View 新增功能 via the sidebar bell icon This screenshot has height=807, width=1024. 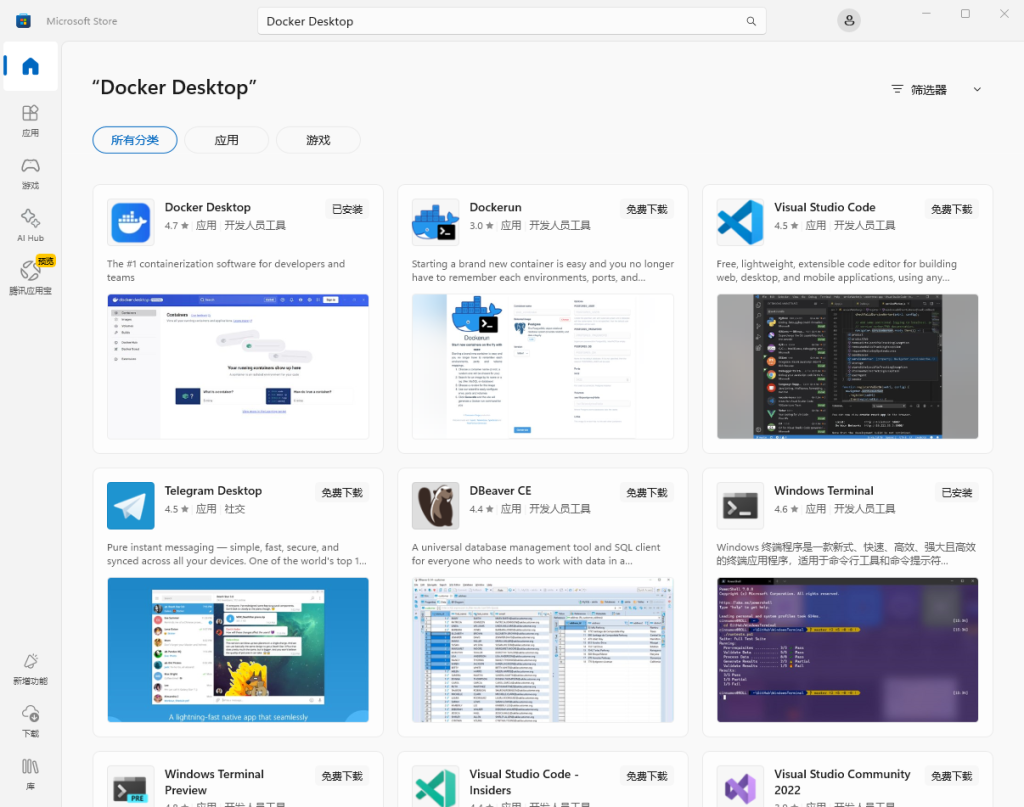tap(30, 669)
